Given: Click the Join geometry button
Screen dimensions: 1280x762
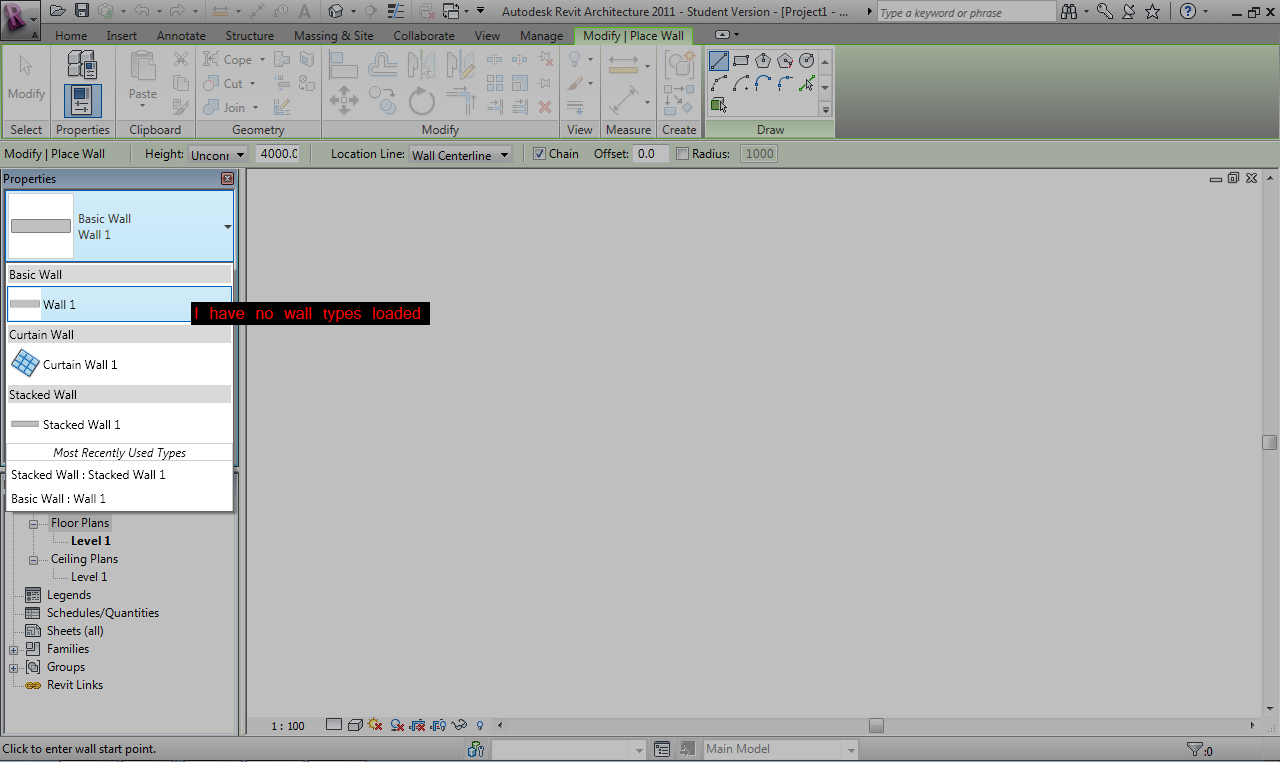Looking at the screenshot, I should pyautogui.click(x=230, y=107).
